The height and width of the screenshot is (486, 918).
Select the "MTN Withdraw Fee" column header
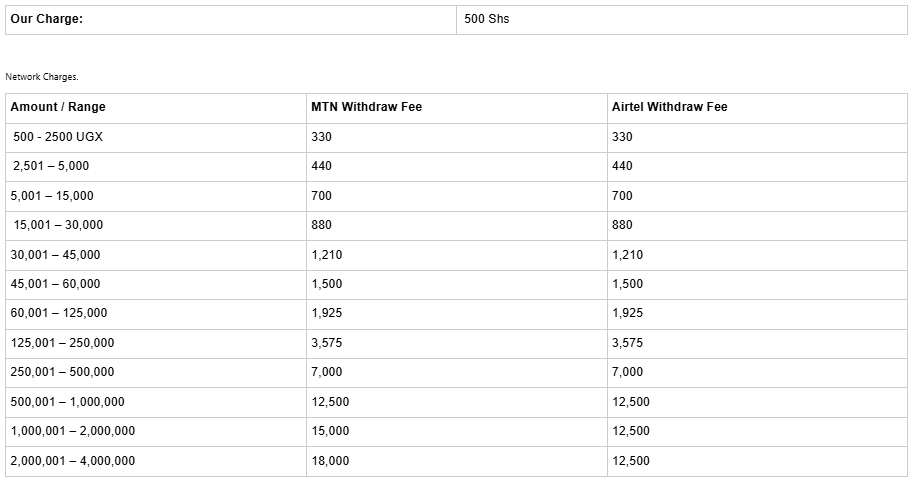tap(367, 107)
